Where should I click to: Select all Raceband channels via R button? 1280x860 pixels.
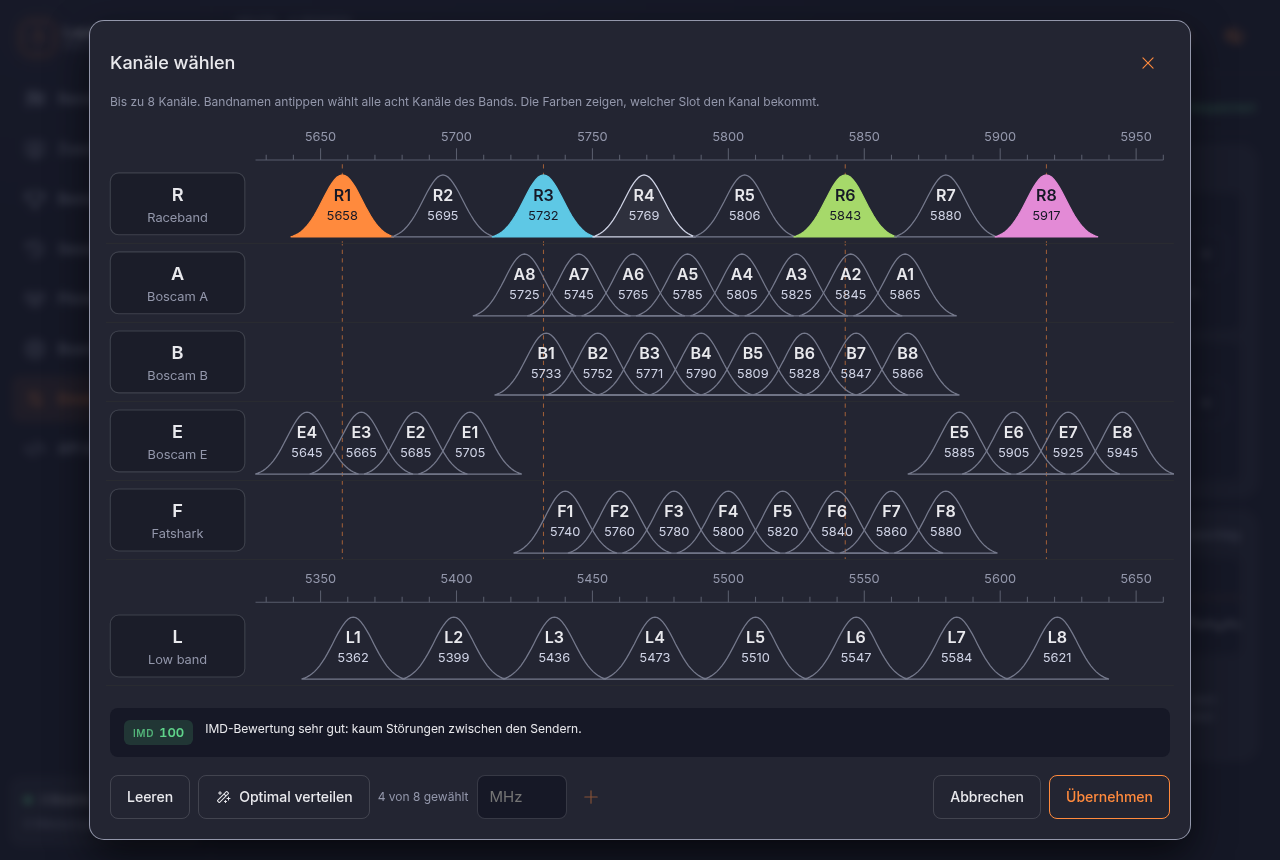coord(177,204)
